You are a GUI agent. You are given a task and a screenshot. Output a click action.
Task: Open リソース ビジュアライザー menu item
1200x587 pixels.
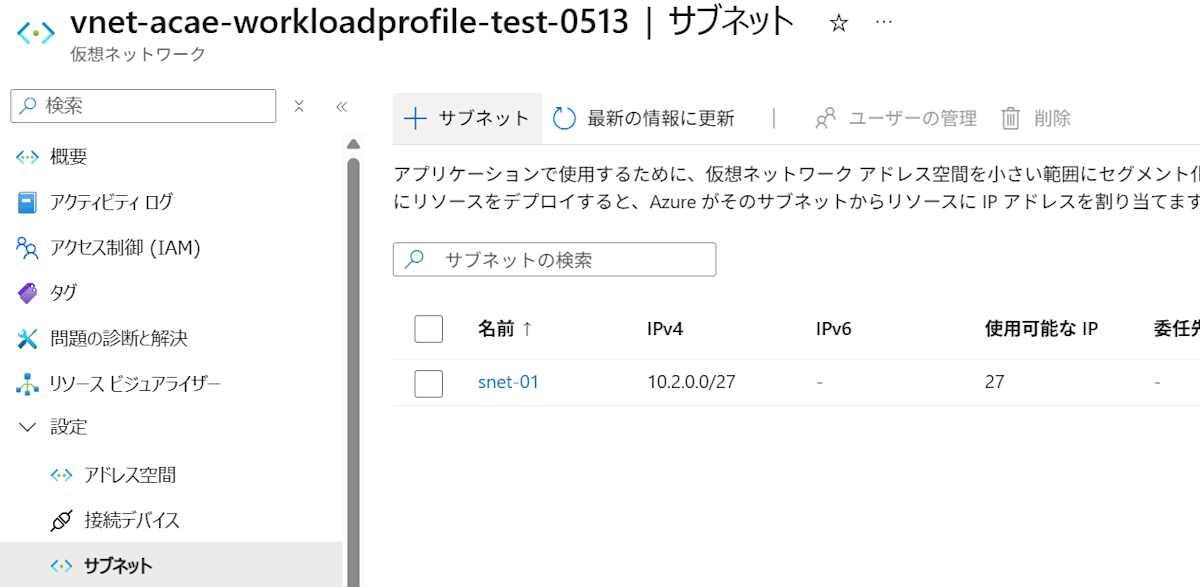[x=135, y=384]
